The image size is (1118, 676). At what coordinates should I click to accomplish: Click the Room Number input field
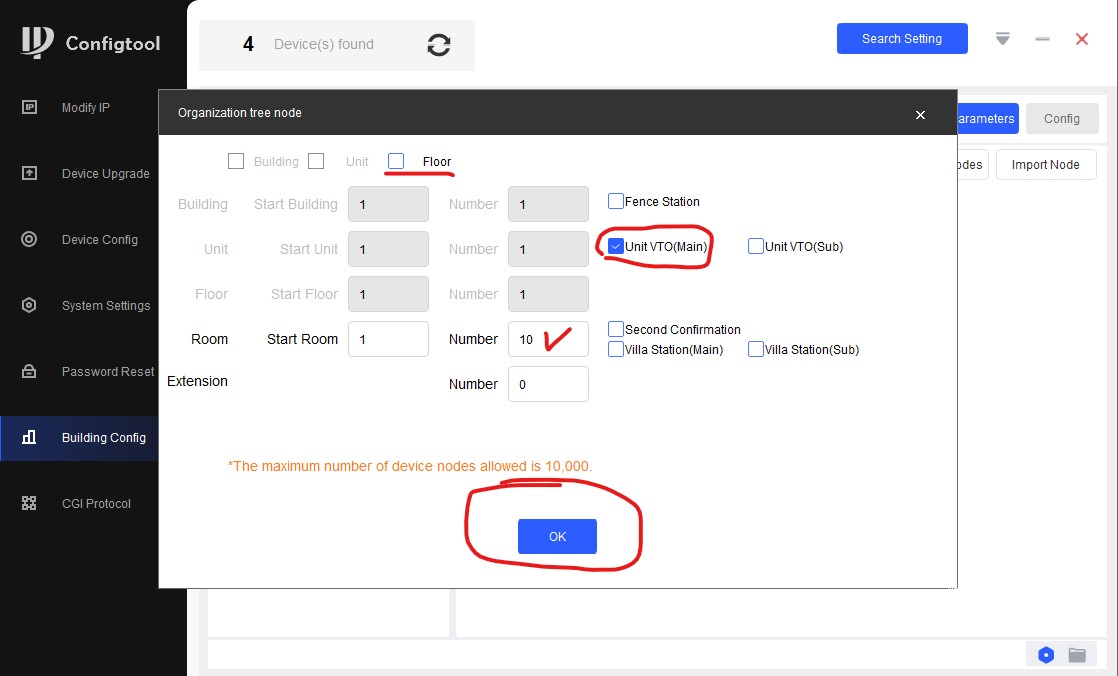coord(548,339)
